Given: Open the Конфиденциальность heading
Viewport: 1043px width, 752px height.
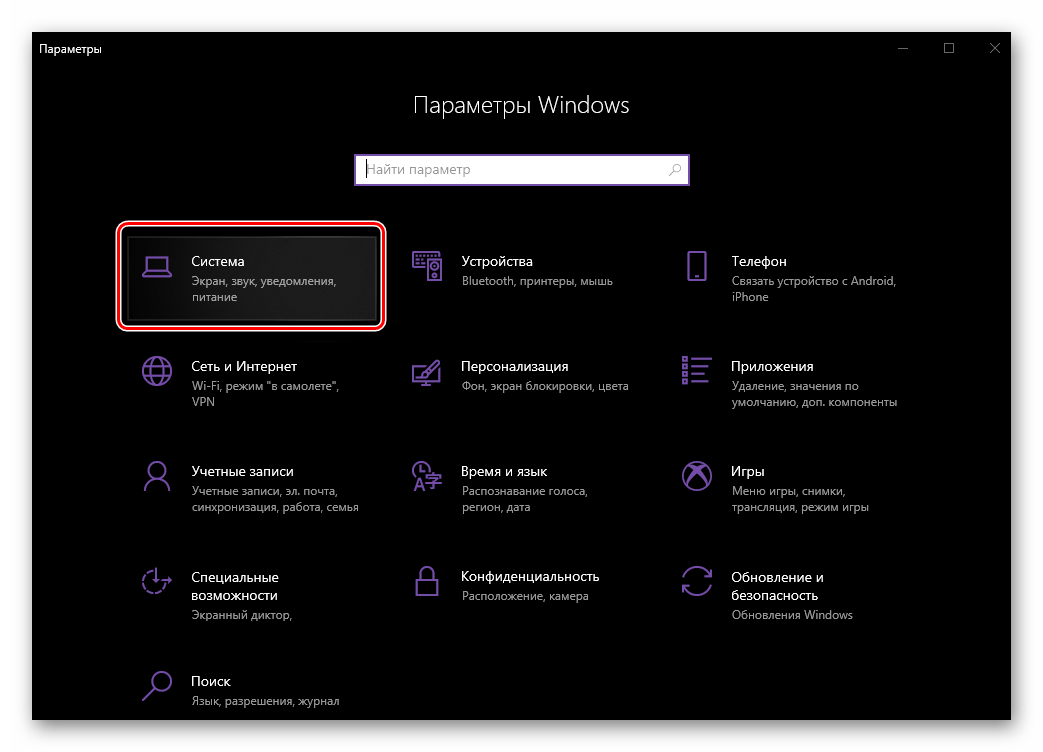Looking at the screenshot, I should tap(530, 576).
